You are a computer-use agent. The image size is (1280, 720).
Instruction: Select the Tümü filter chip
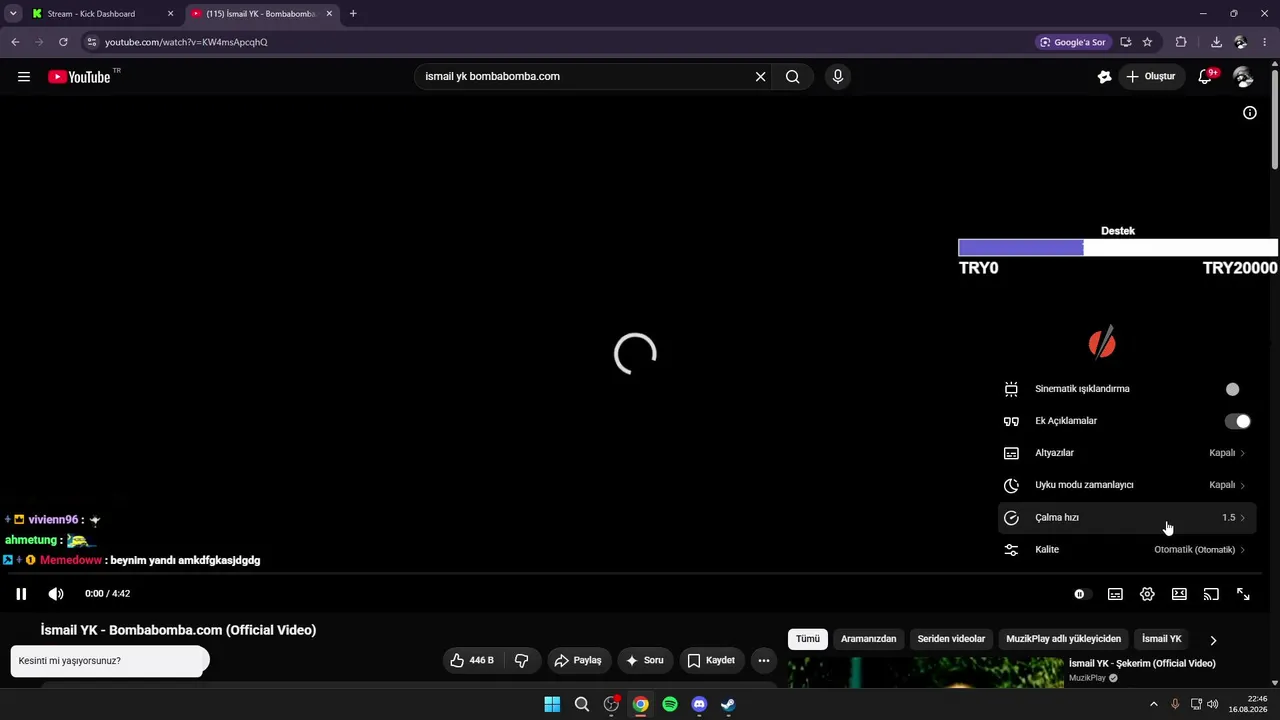pos(808,639)
